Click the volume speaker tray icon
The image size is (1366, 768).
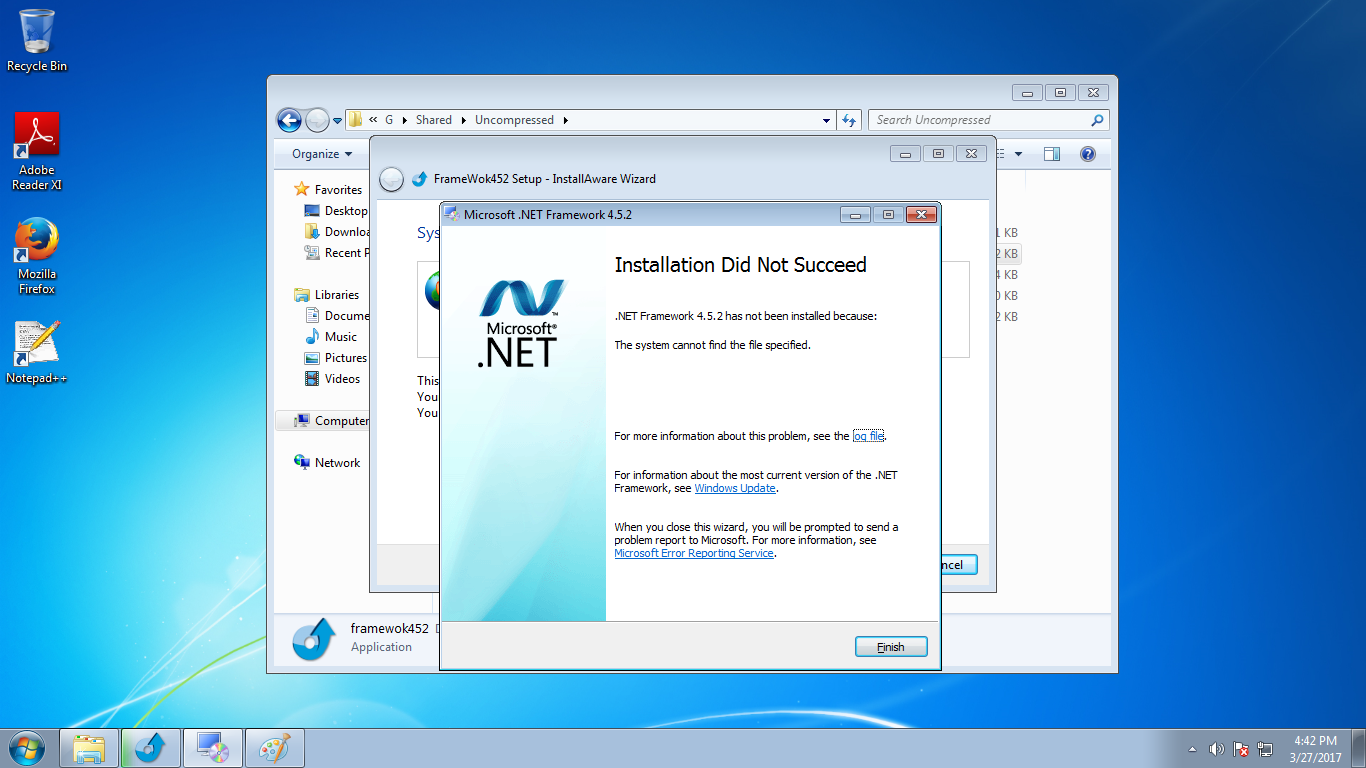[1217, 749]
